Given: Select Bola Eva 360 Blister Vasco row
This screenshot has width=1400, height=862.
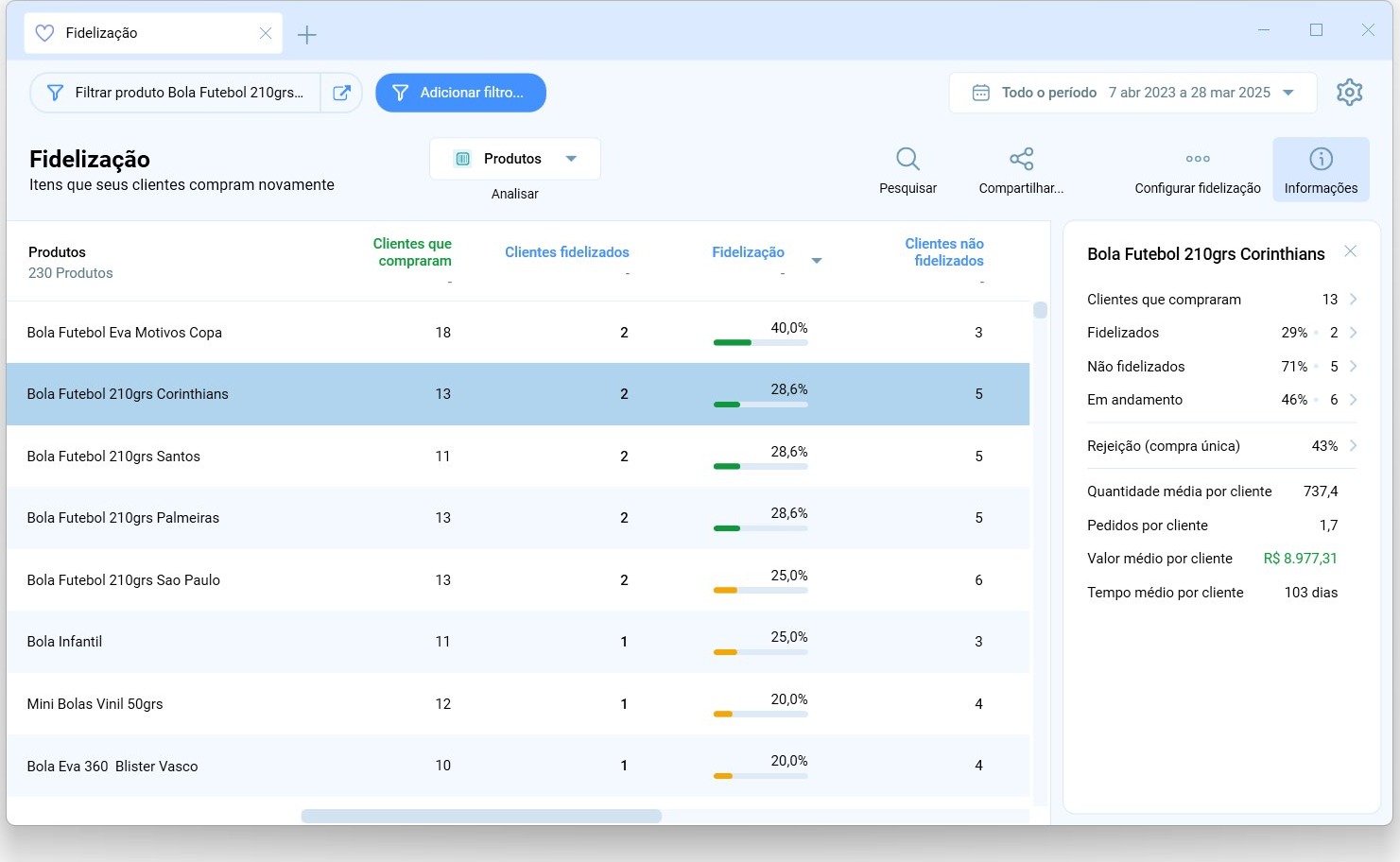Looking at the screenshot, I should coord(518,766).
